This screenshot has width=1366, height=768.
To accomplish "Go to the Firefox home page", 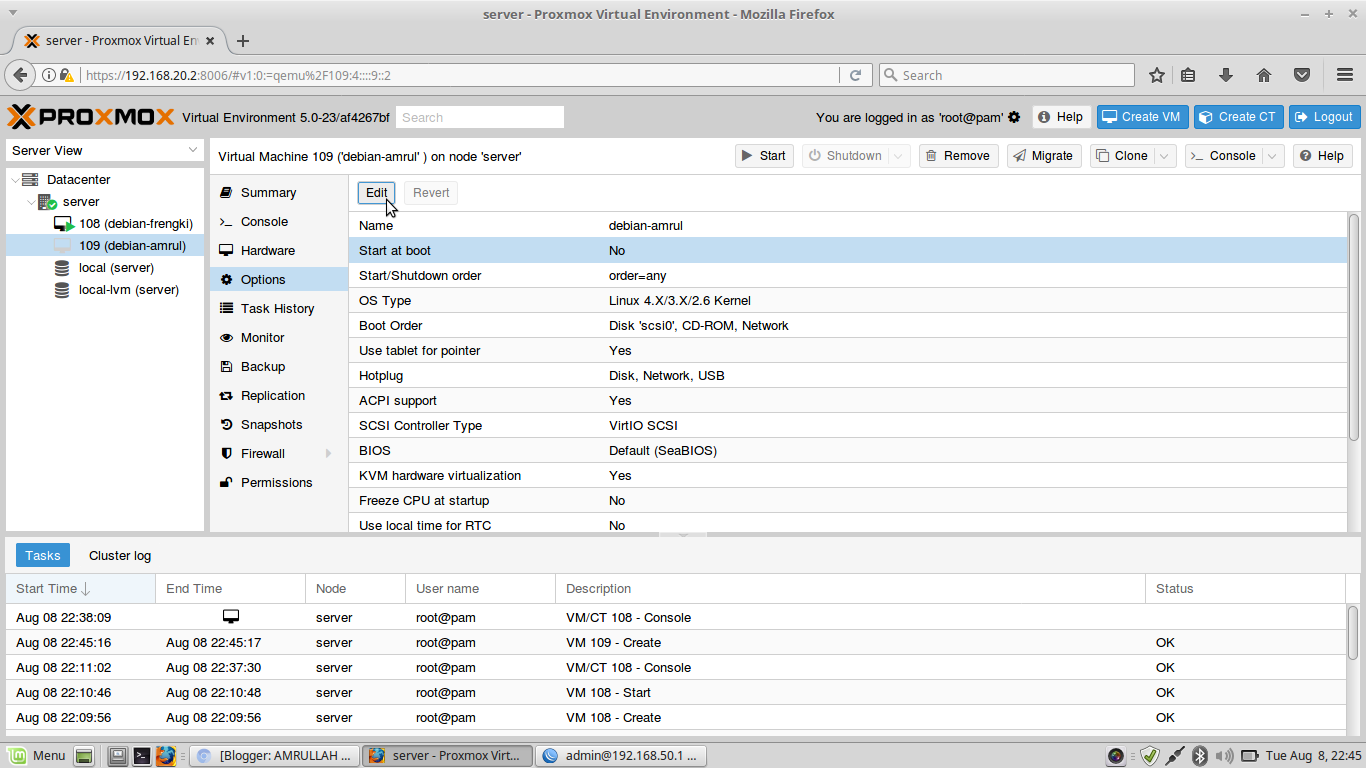I will click(x=1264, y=75).
